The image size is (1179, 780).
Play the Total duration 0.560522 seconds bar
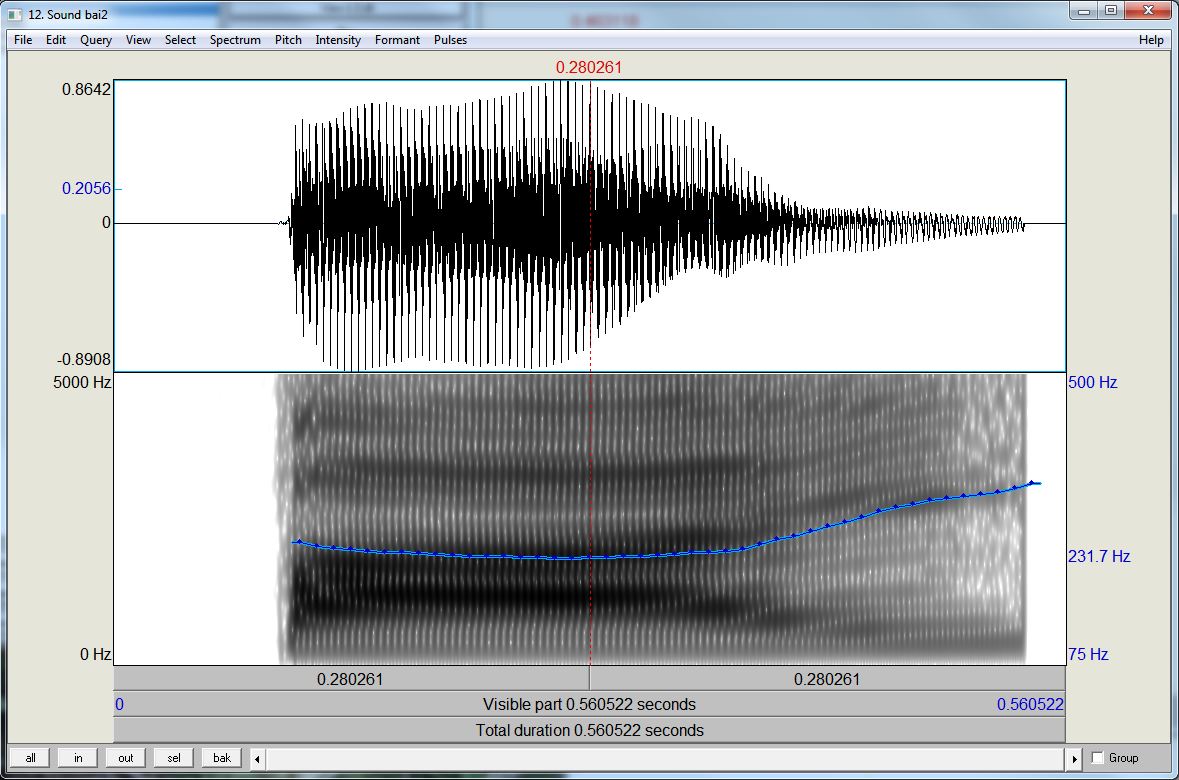(590, 730)
